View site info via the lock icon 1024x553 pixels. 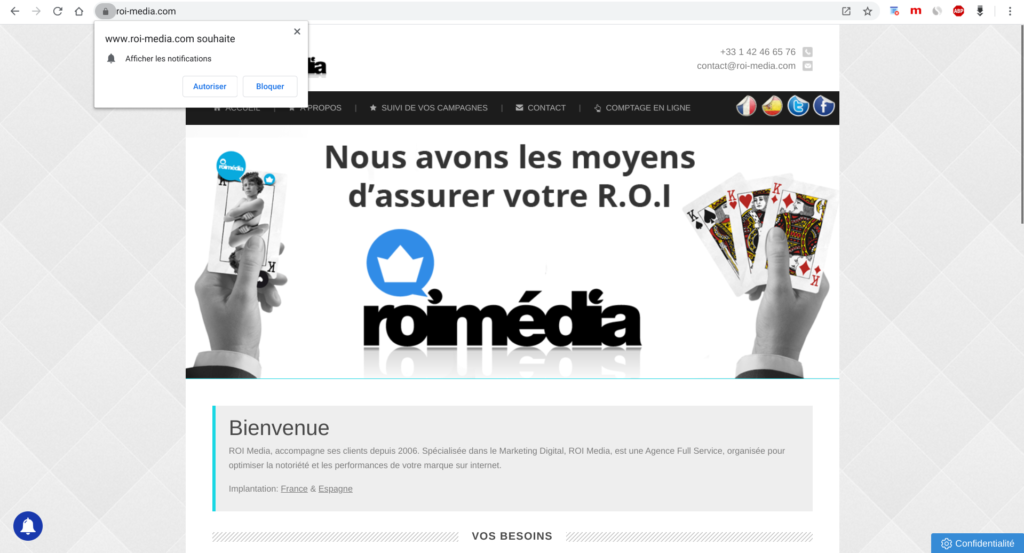[x=105, y=11]
